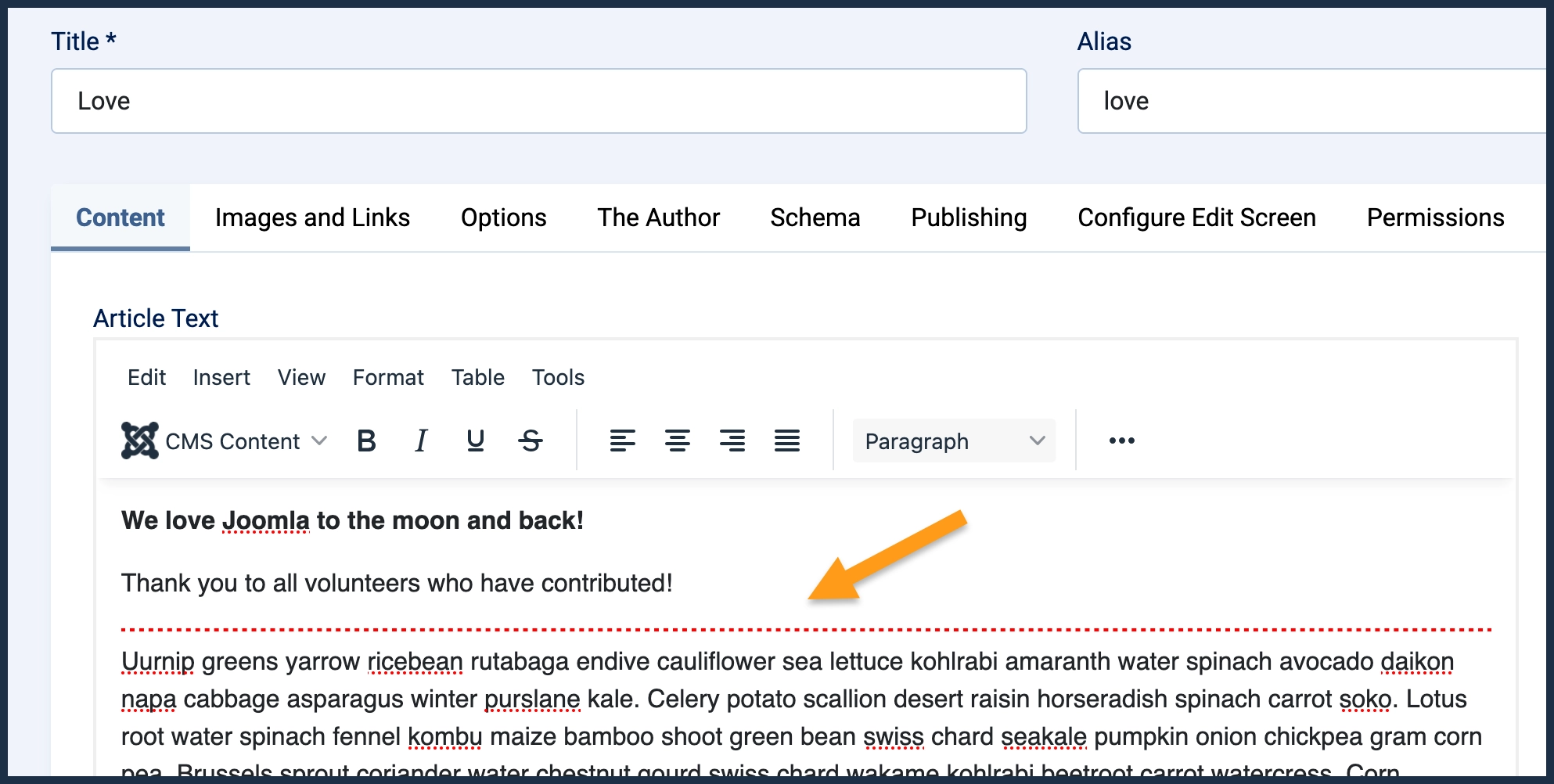Viewport: 1554px width, 784px height.
Task: Switch to the Publishing tab
Action: [x=969, y=218]
